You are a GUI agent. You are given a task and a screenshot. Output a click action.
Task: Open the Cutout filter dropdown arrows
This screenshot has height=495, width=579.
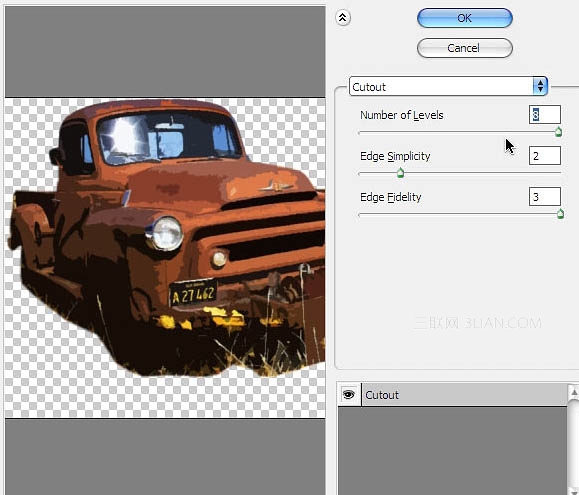click(x=540, y=86)
